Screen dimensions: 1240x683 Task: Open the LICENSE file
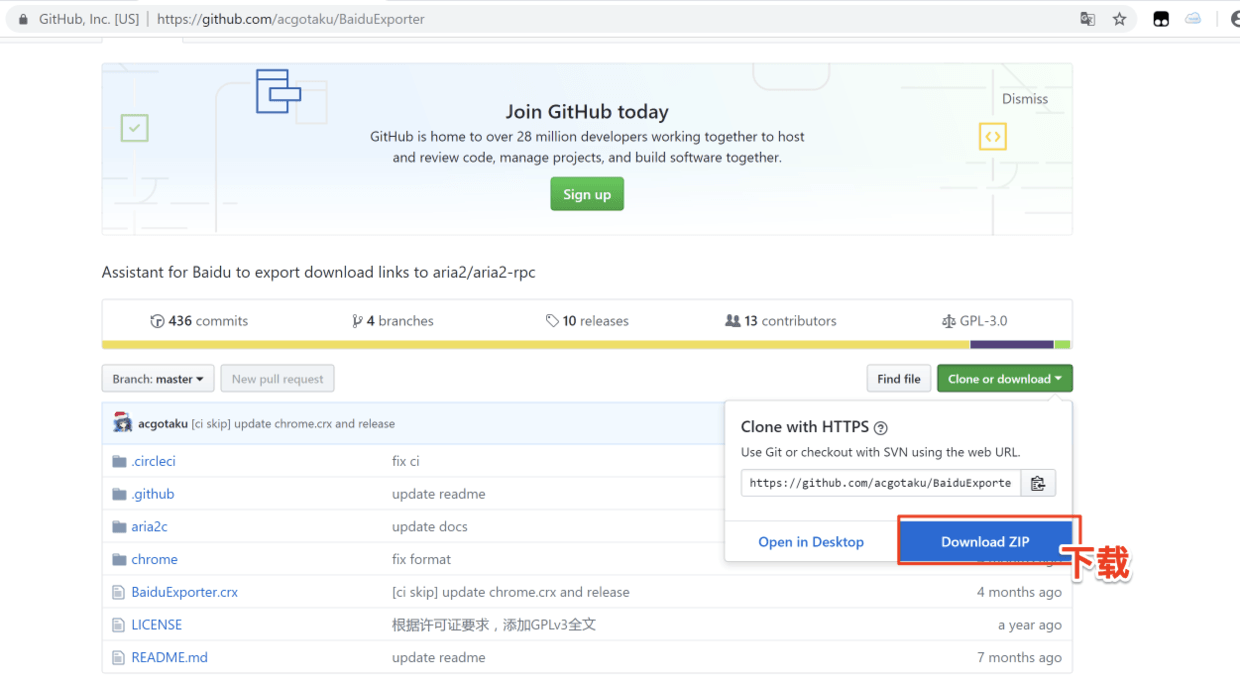[157, 625]
